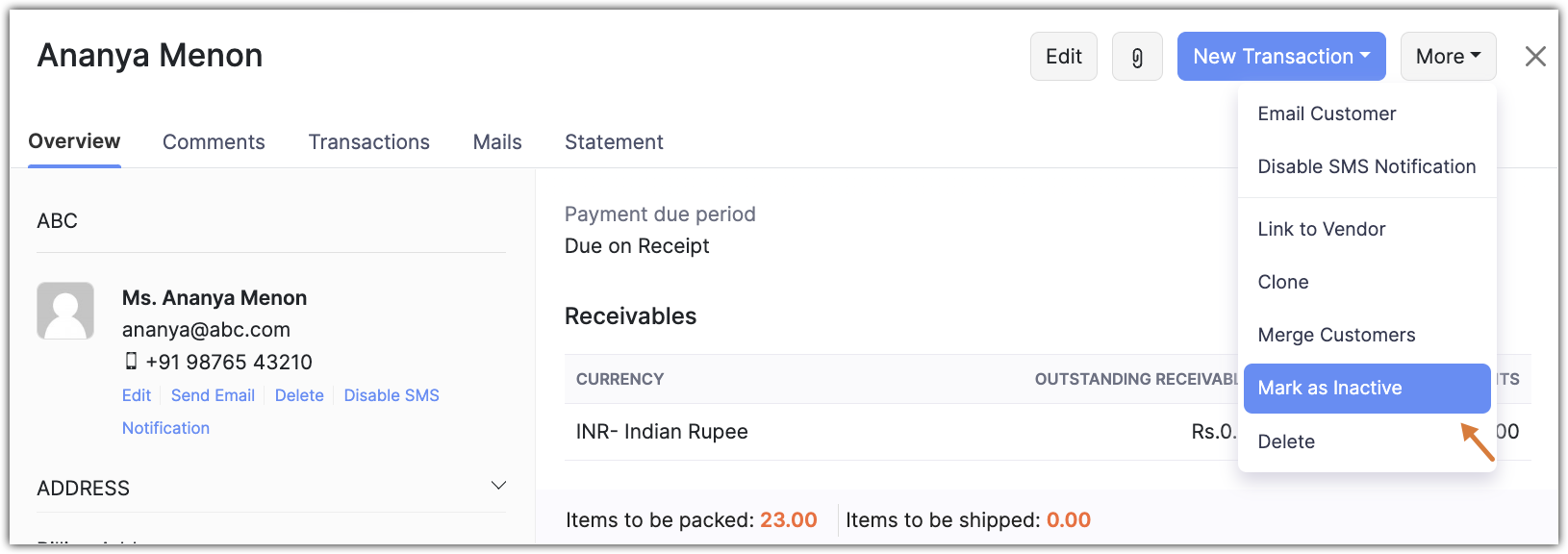Select Disable SMS Notification menu option
Screen dimensions: 1568x554
coord(1366,166)
